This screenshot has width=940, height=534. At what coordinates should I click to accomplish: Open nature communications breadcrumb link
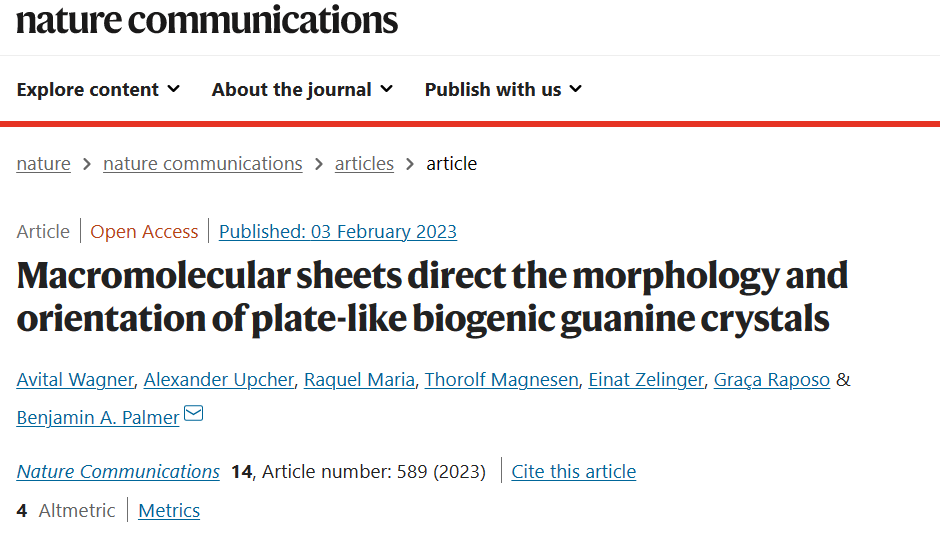tap(203, 164)
